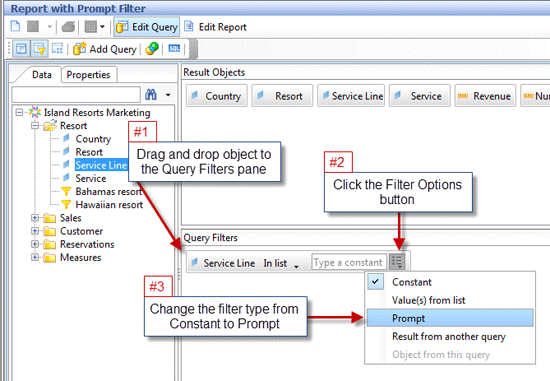Image resolution: width=550 pixels, height=381 pixels.
Task: Select the Country object in tree
Action: tap(93, 139)
